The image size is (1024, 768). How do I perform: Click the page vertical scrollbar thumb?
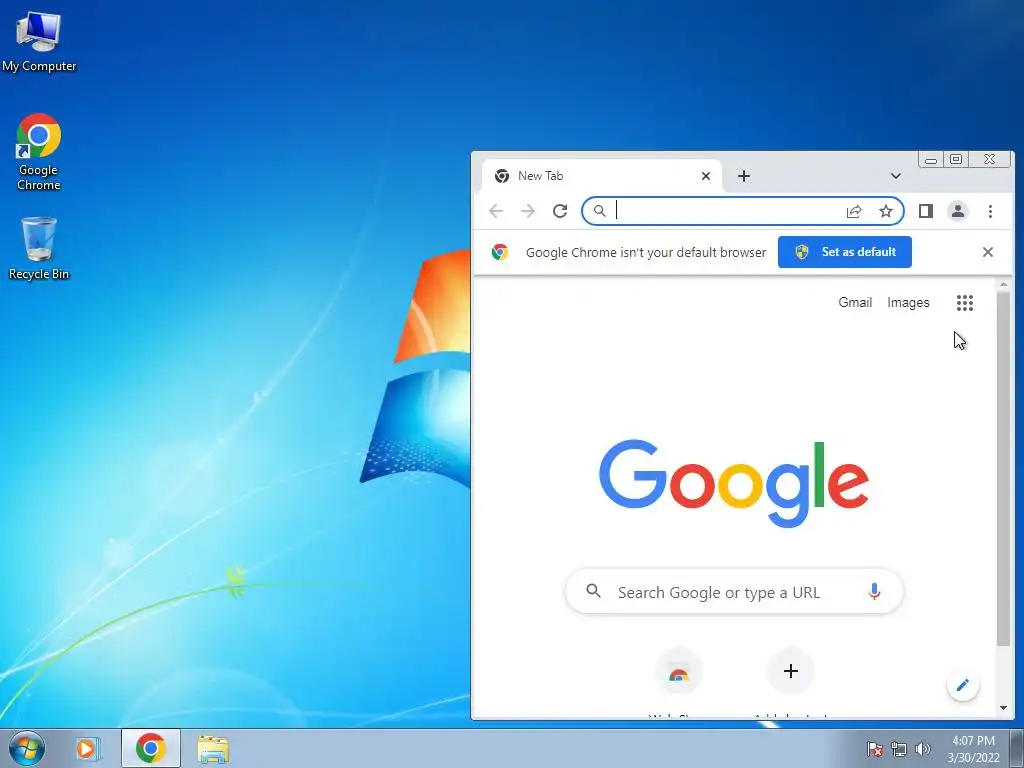point(1003,469)
